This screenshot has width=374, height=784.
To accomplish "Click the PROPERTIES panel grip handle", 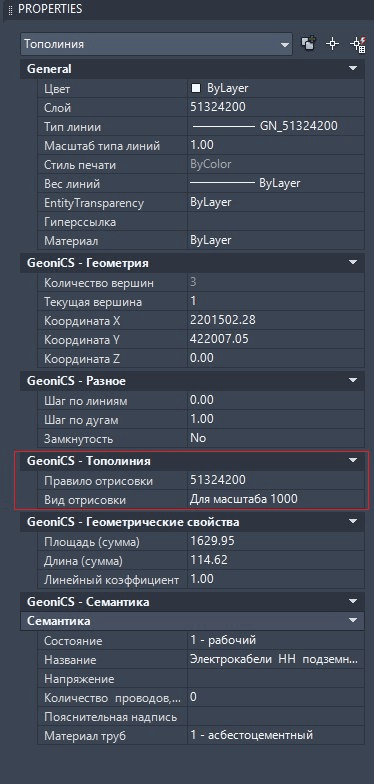I will coord(10,9).
